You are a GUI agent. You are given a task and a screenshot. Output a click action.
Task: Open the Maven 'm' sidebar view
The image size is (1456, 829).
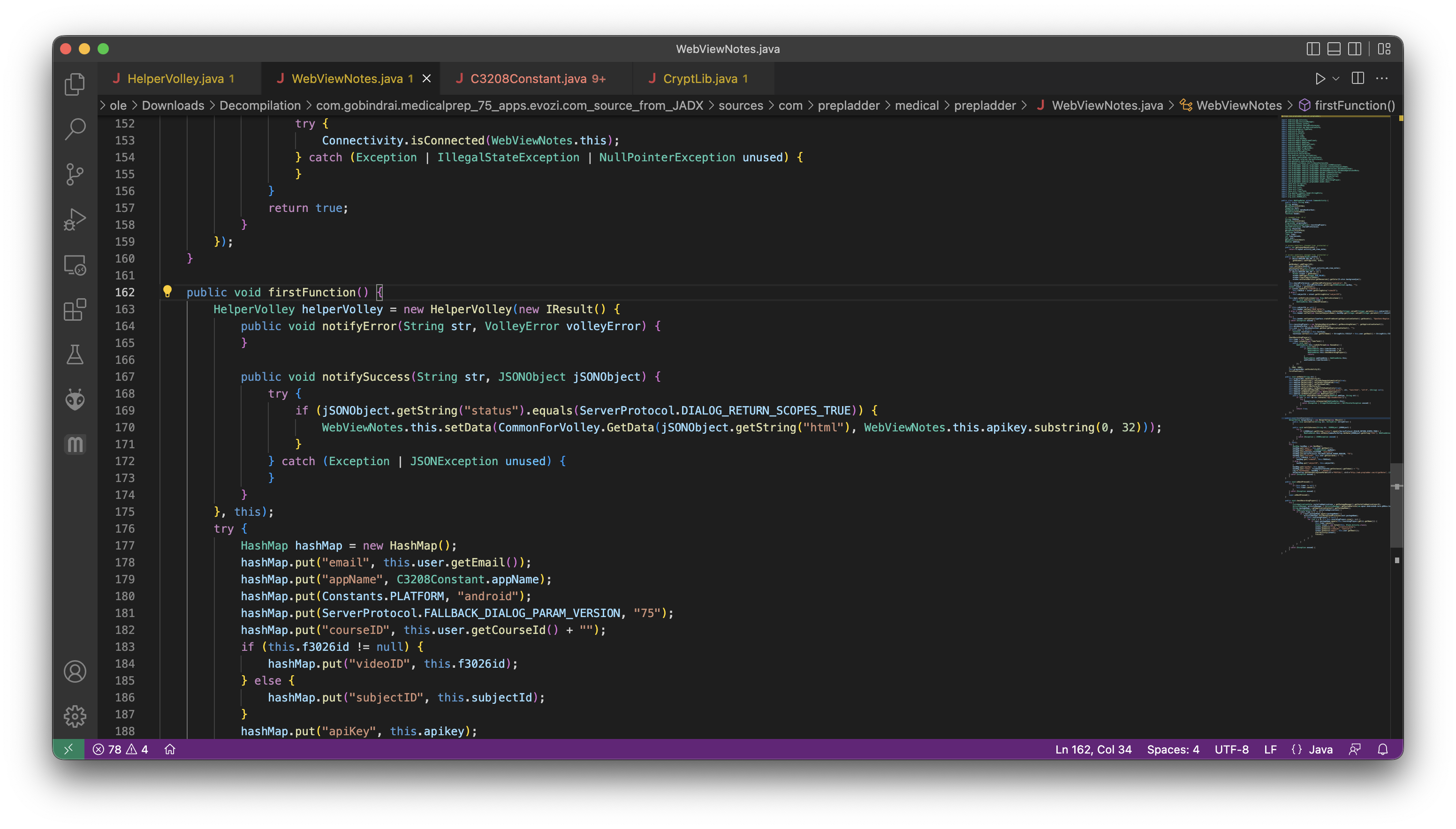click(x=75, y=444)
